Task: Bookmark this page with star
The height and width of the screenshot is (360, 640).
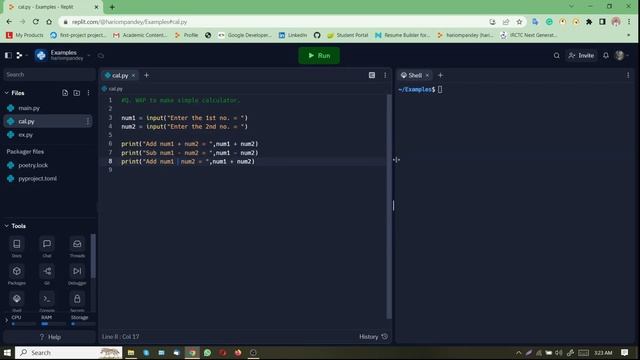Action: tap(519, 22)
